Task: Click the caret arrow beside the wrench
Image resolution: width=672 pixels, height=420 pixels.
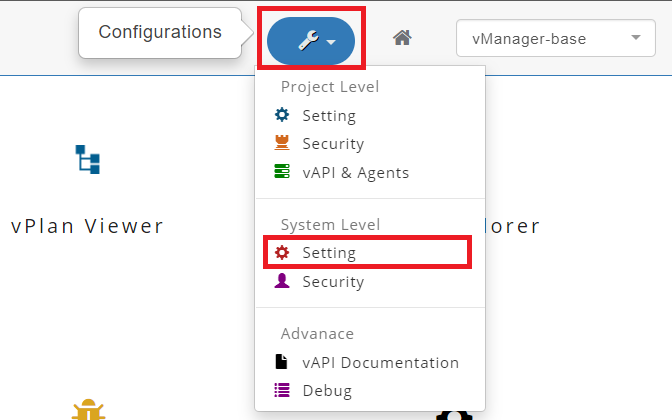Action: click(331, 43)
